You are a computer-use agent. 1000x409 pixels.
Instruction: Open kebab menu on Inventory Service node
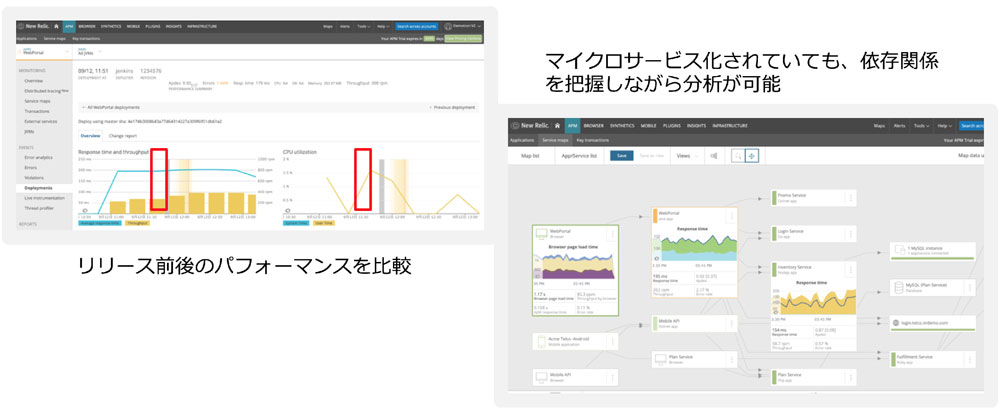coord(849,270)
